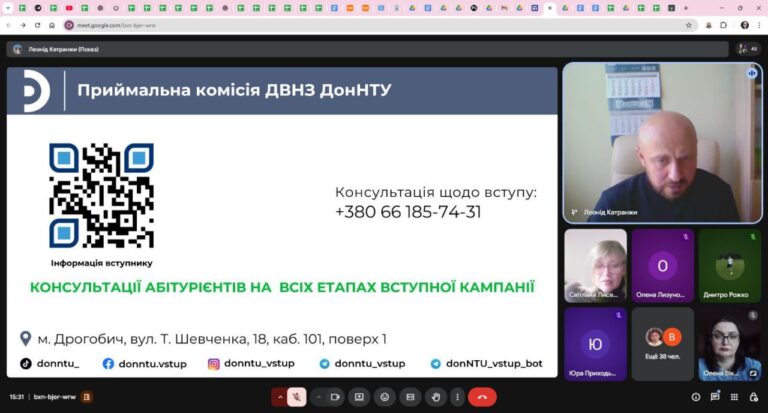Open the emoji reactions button

coord(385,397)
